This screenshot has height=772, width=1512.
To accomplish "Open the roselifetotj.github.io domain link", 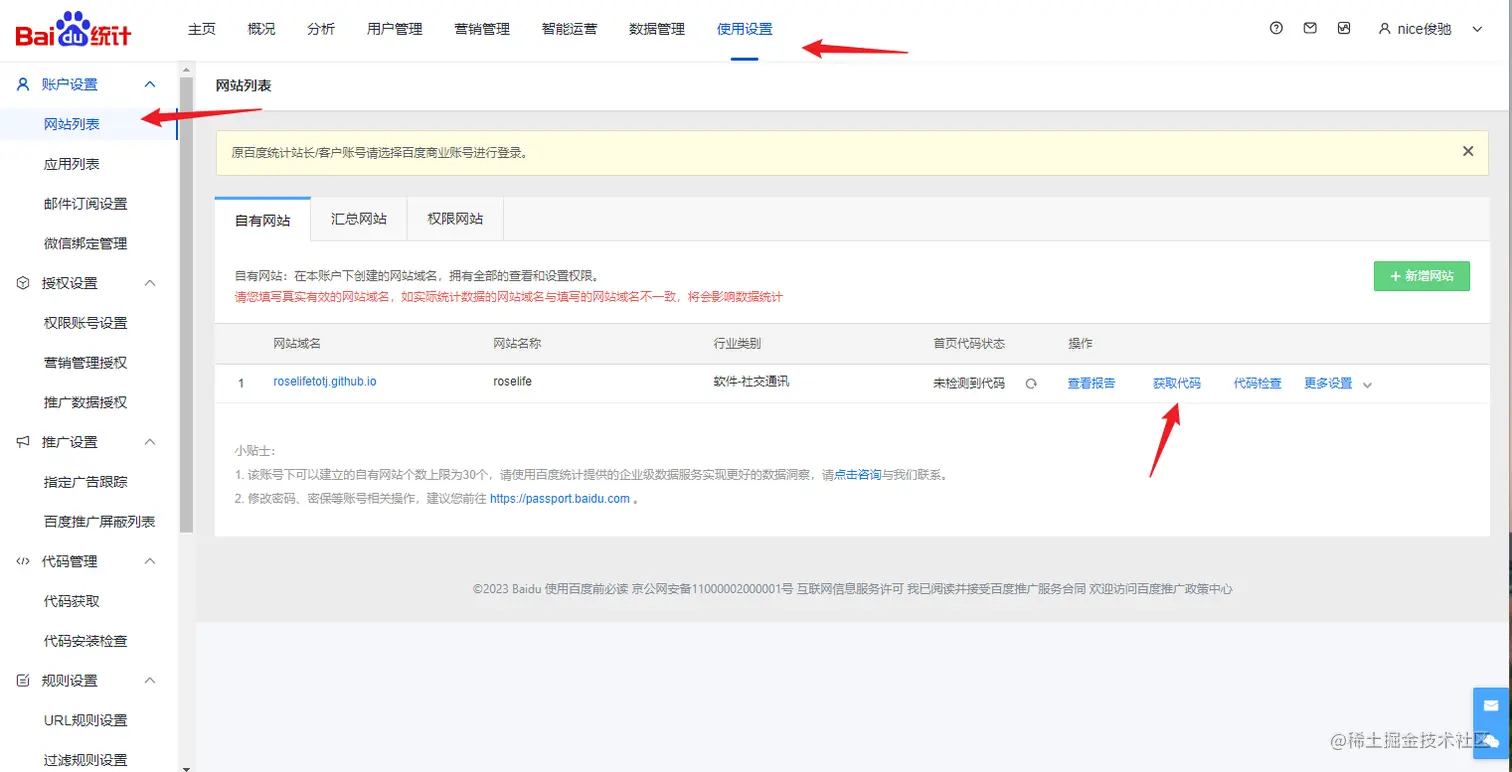I will (x=325, y=382).
